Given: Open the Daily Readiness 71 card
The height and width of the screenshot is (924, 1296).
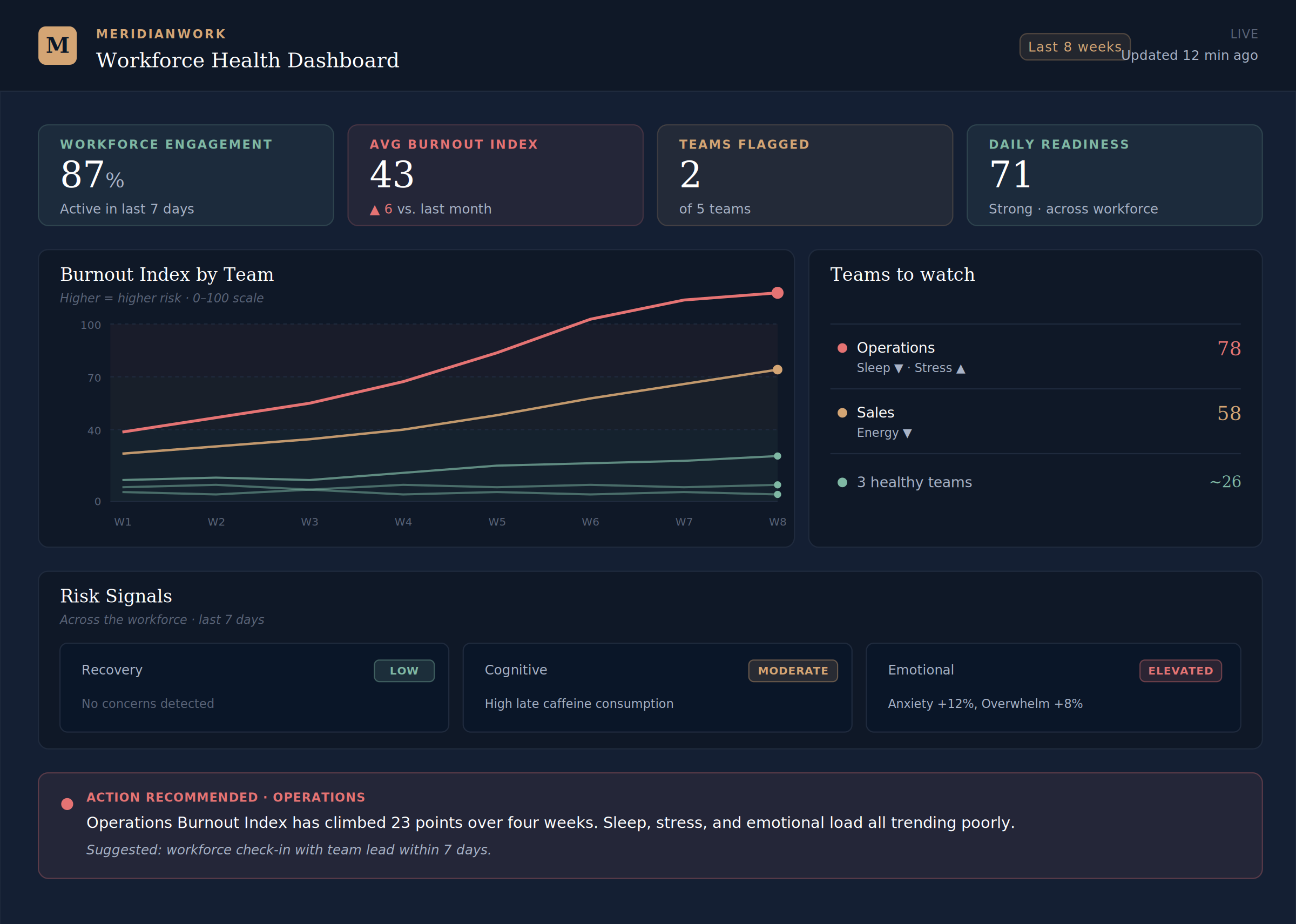Looking at the screenshot, I should pos(1115,175).
